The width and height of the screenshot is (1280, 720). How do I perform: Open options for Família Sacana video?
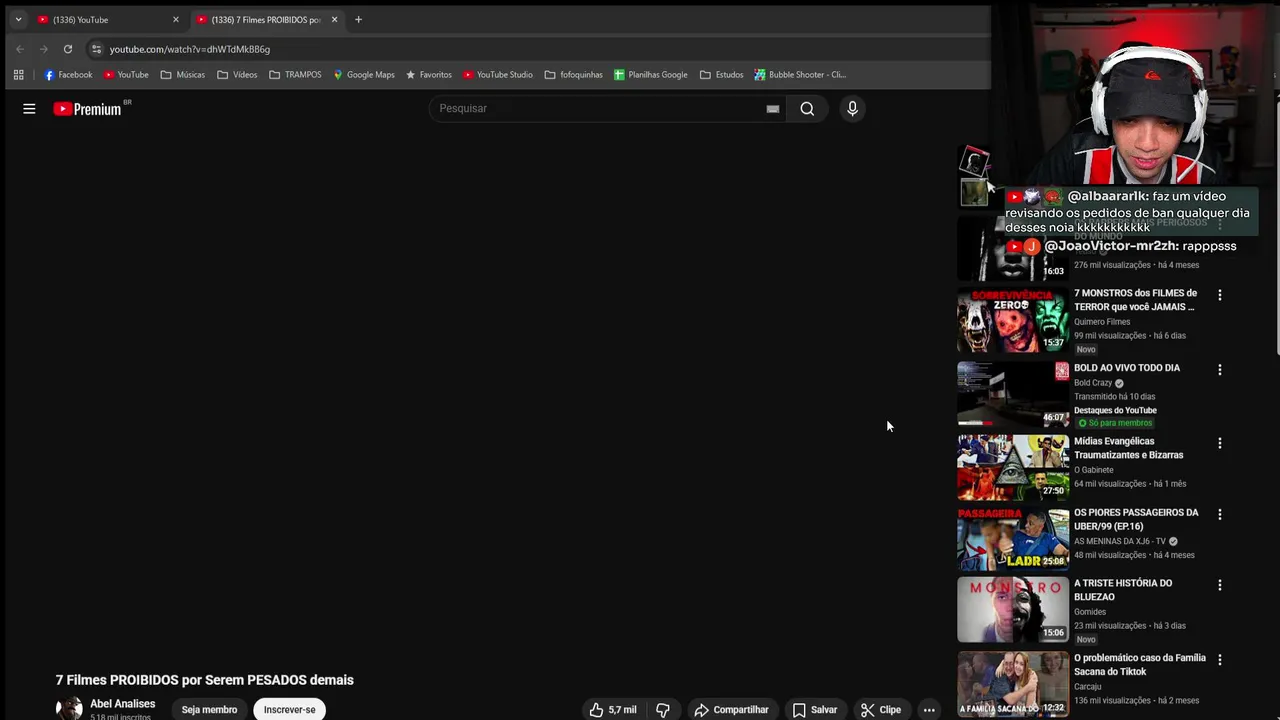tap(1219, 660)
